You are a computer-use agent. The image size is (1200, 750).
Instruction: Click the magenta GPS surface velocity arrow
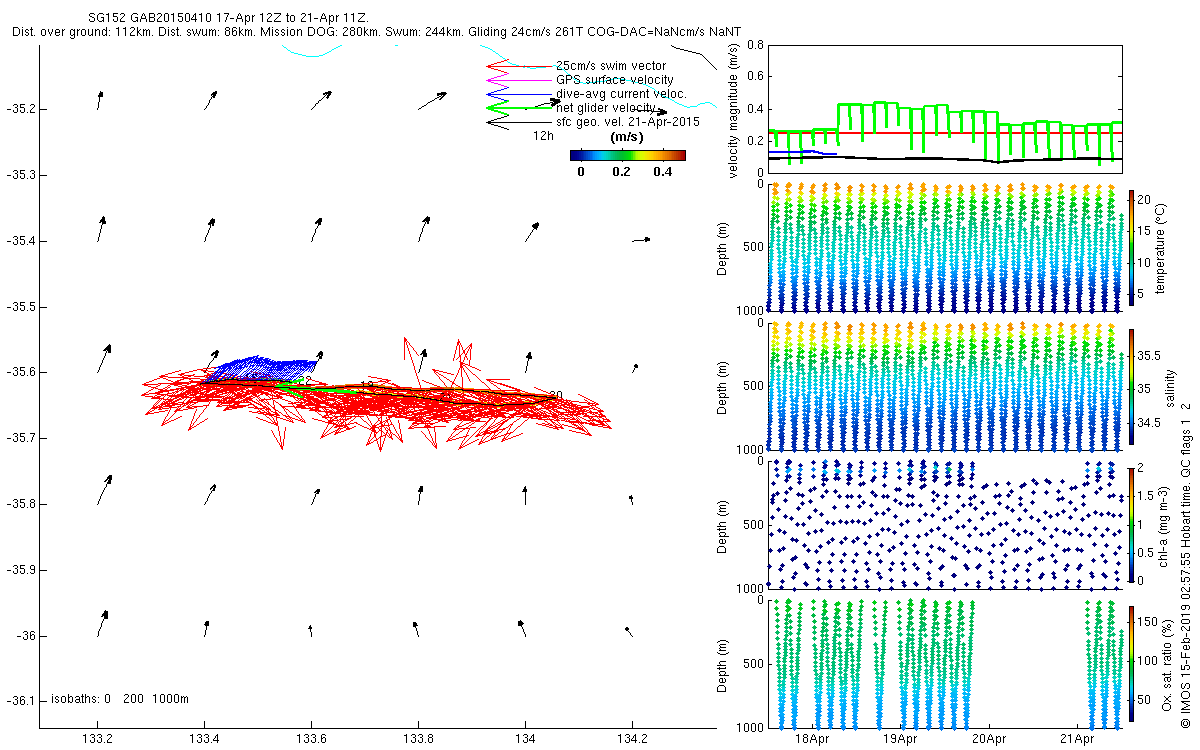[x=518, y=80]
